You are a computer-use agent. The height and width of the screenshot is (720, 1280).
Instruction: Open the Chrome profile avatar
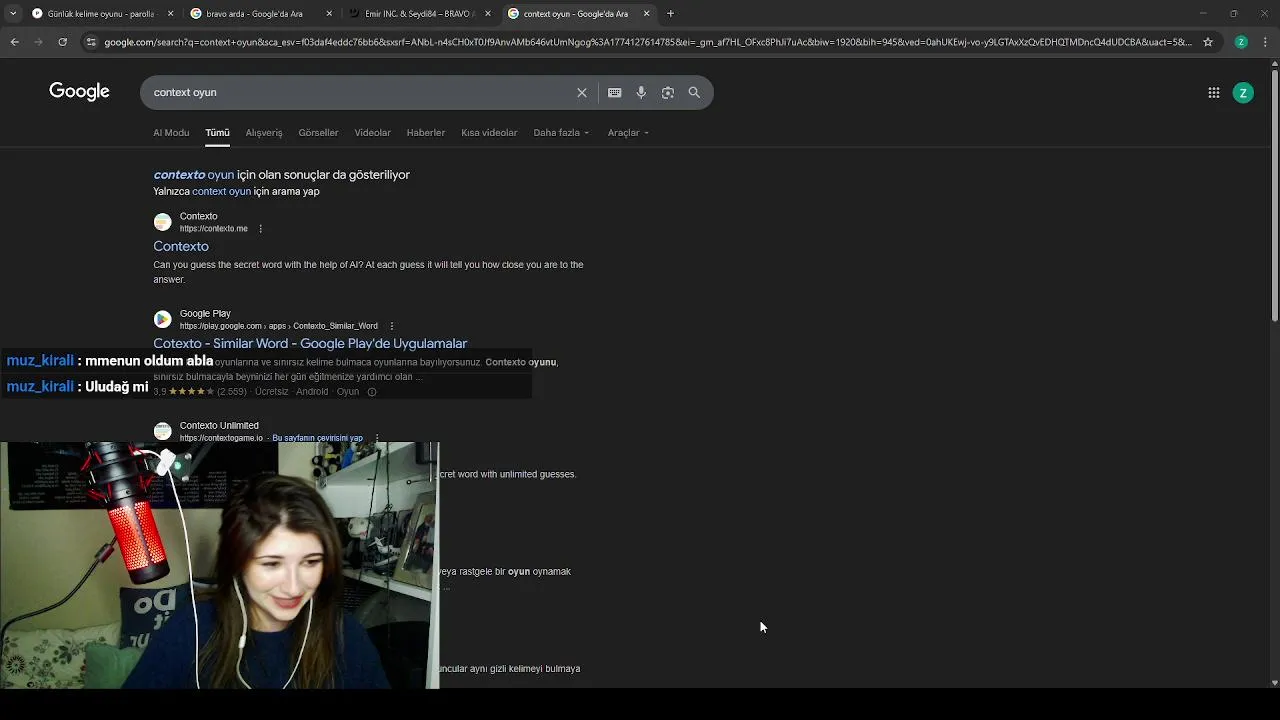1241,42
